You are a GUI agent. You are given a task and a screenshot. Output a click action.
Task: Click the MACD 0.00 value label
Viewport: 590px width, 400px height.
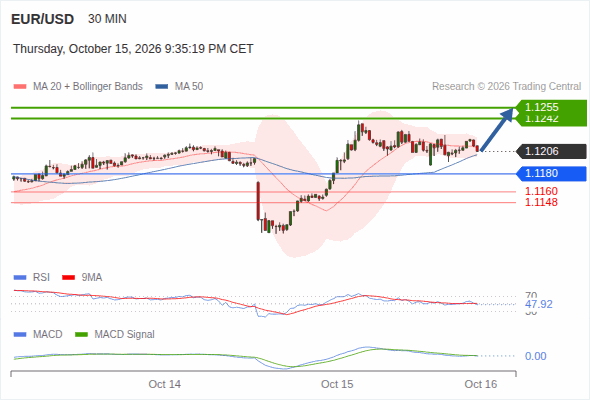535,356
